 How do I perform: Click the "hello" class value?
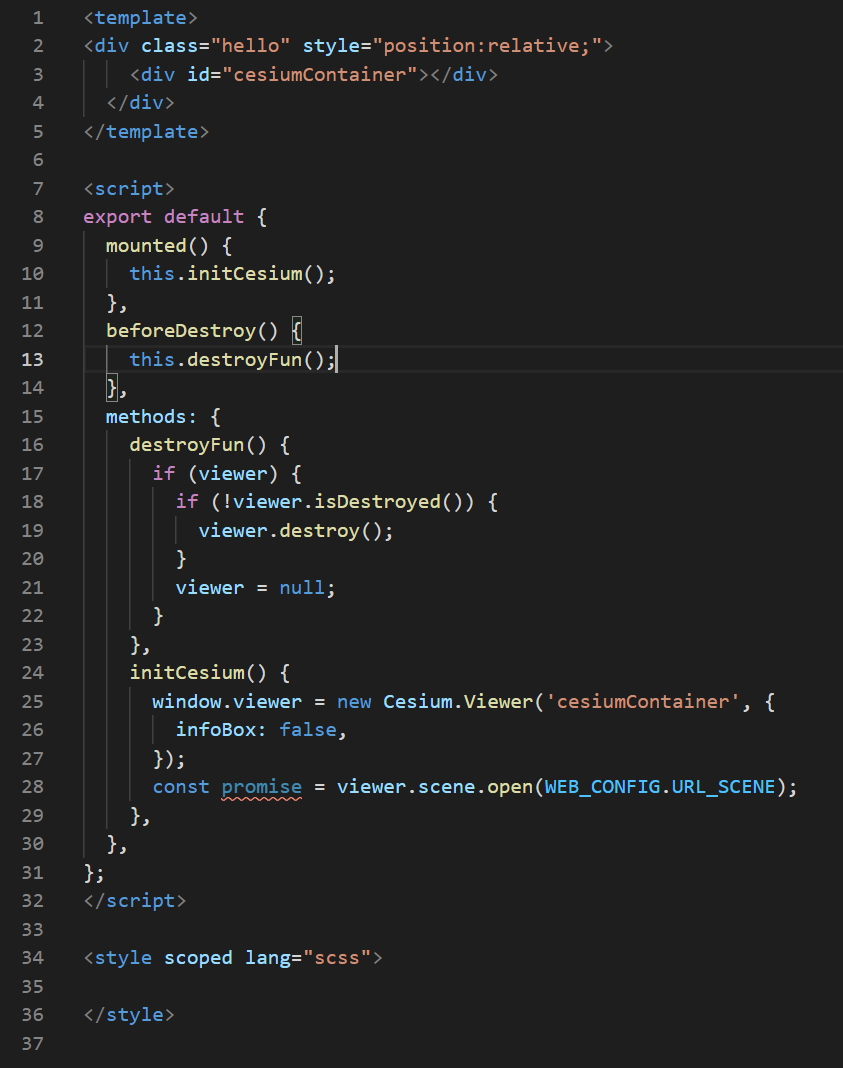(250, 46)
